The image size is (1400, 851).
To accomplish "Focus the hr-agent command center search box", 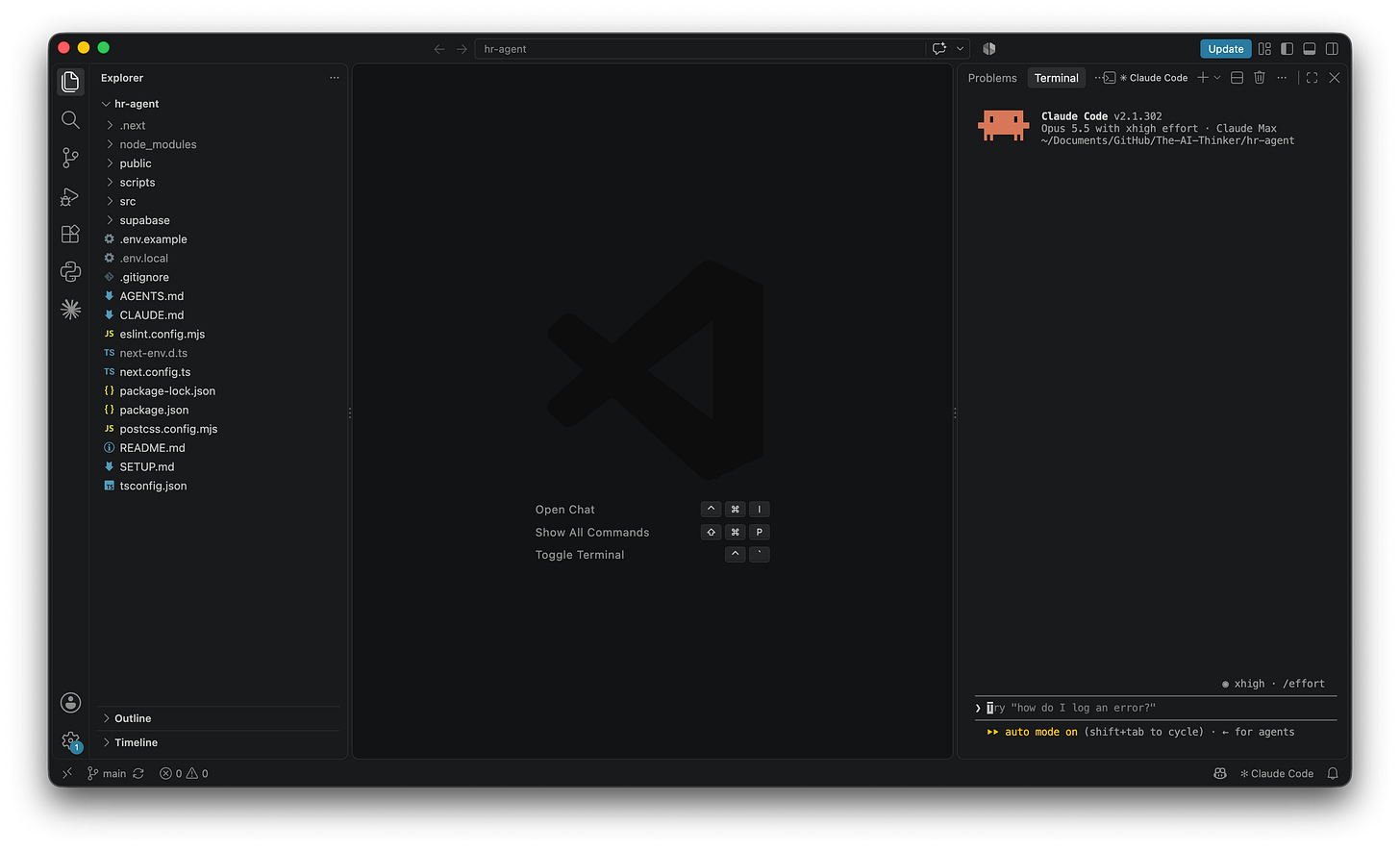I will (x=700, y=49).
